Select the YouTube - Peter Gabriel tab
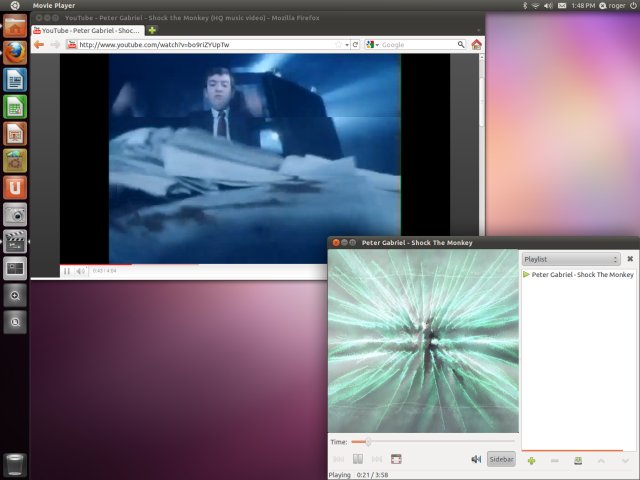 click(x=88, y=31)
